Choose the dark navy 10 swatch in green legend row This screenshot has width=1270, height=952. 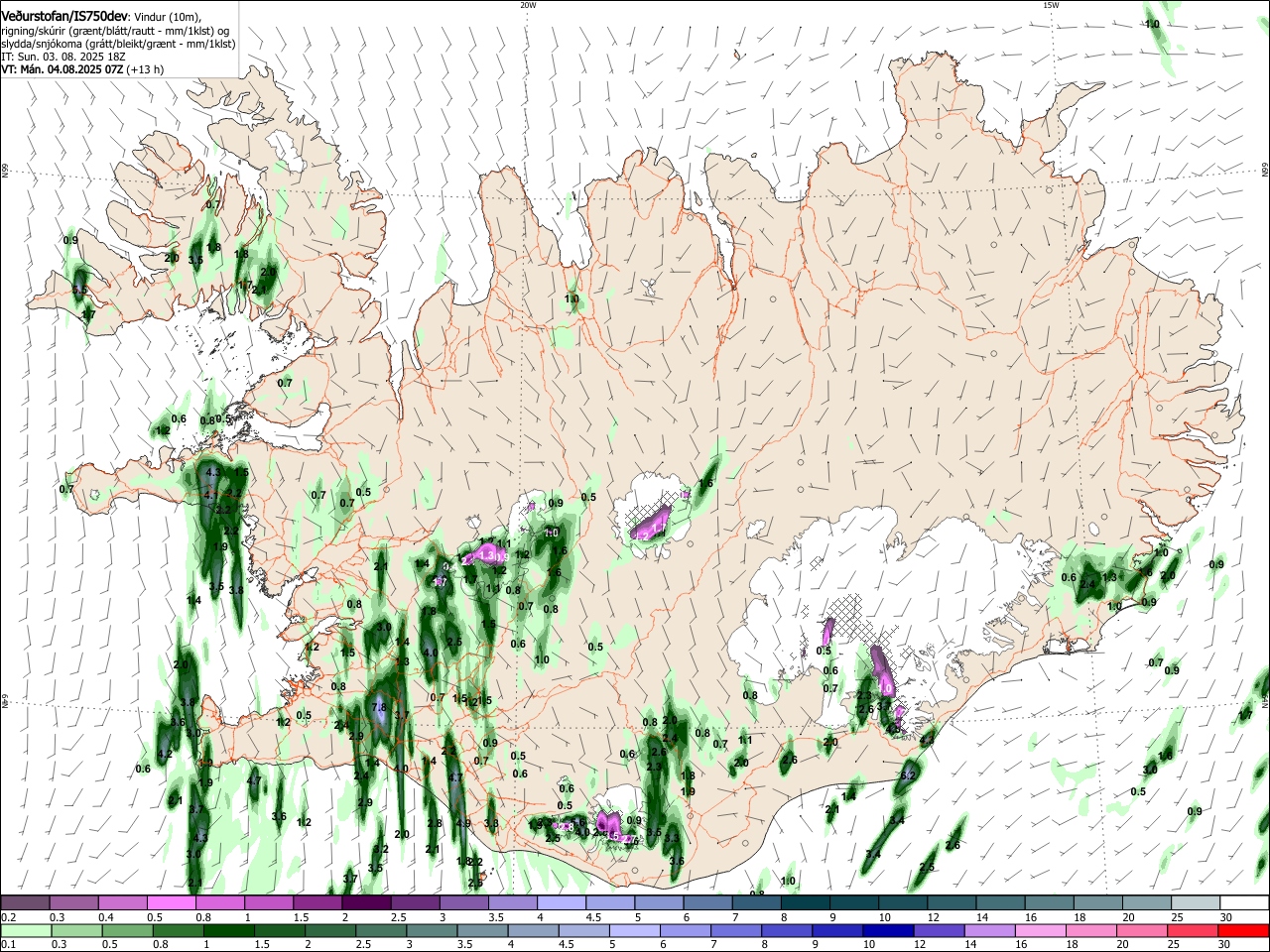point(888,931)
